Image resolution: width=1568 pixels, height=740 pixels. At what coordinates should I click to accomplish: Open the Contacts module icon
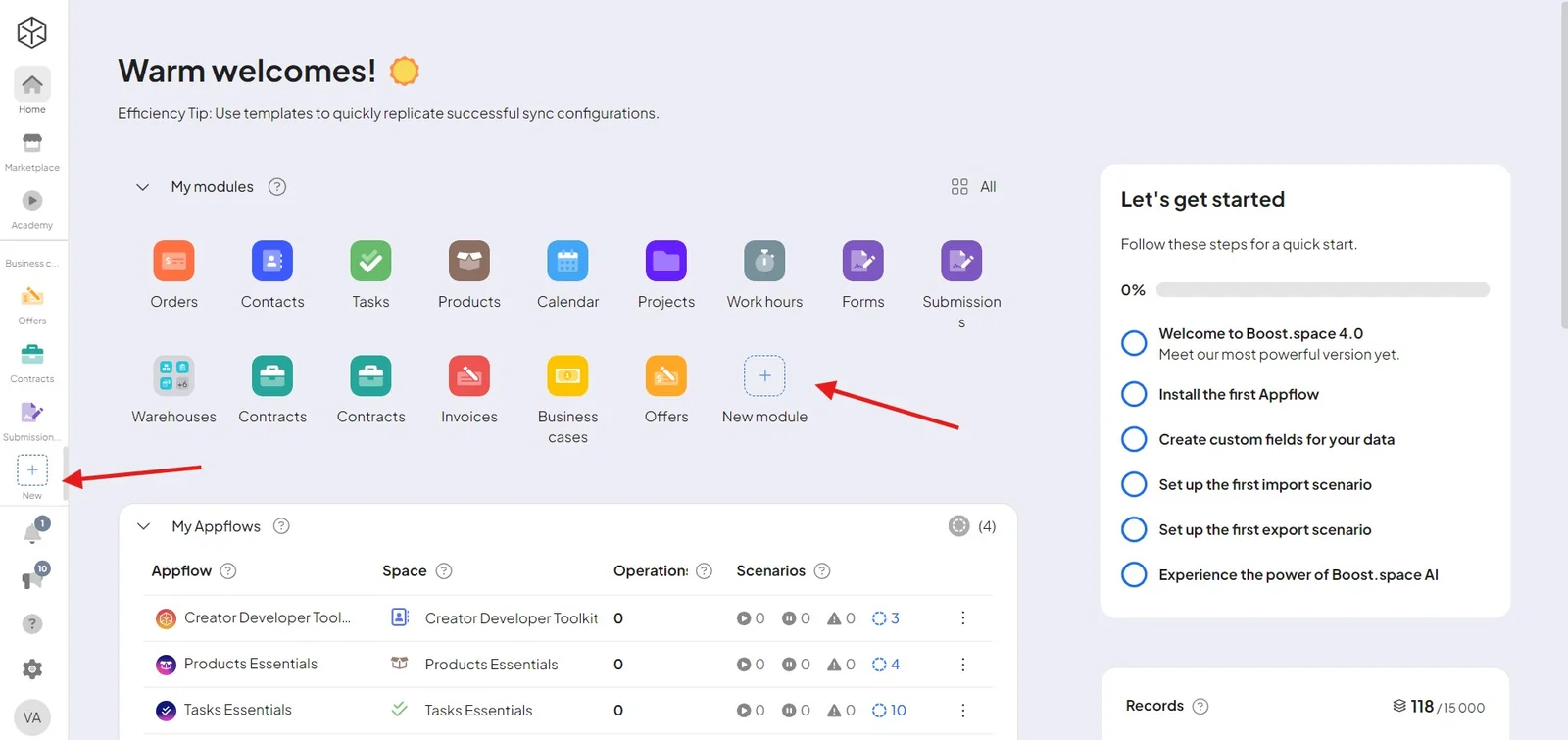click(x=272, y=261)
